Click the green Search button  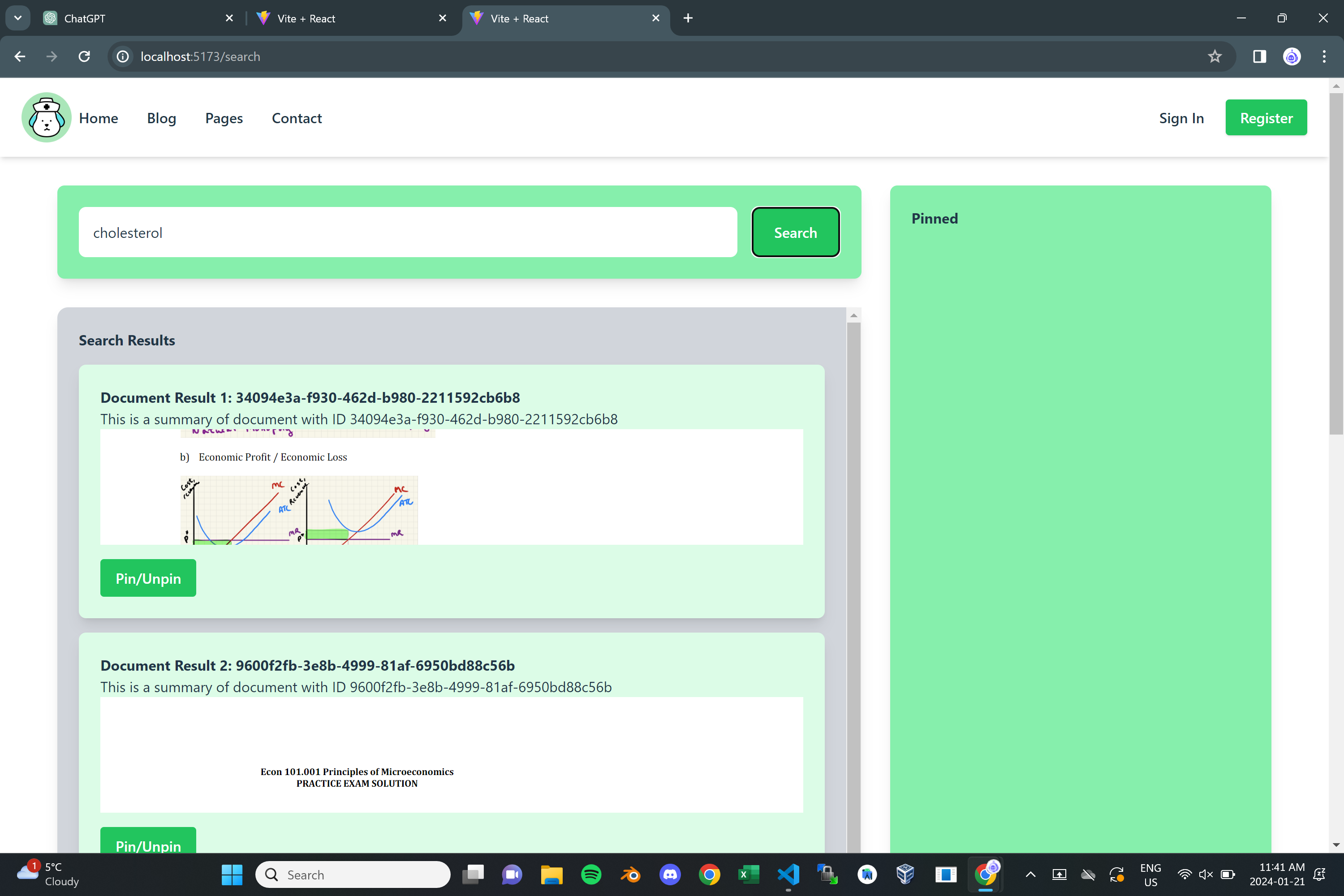click(795, 233)
